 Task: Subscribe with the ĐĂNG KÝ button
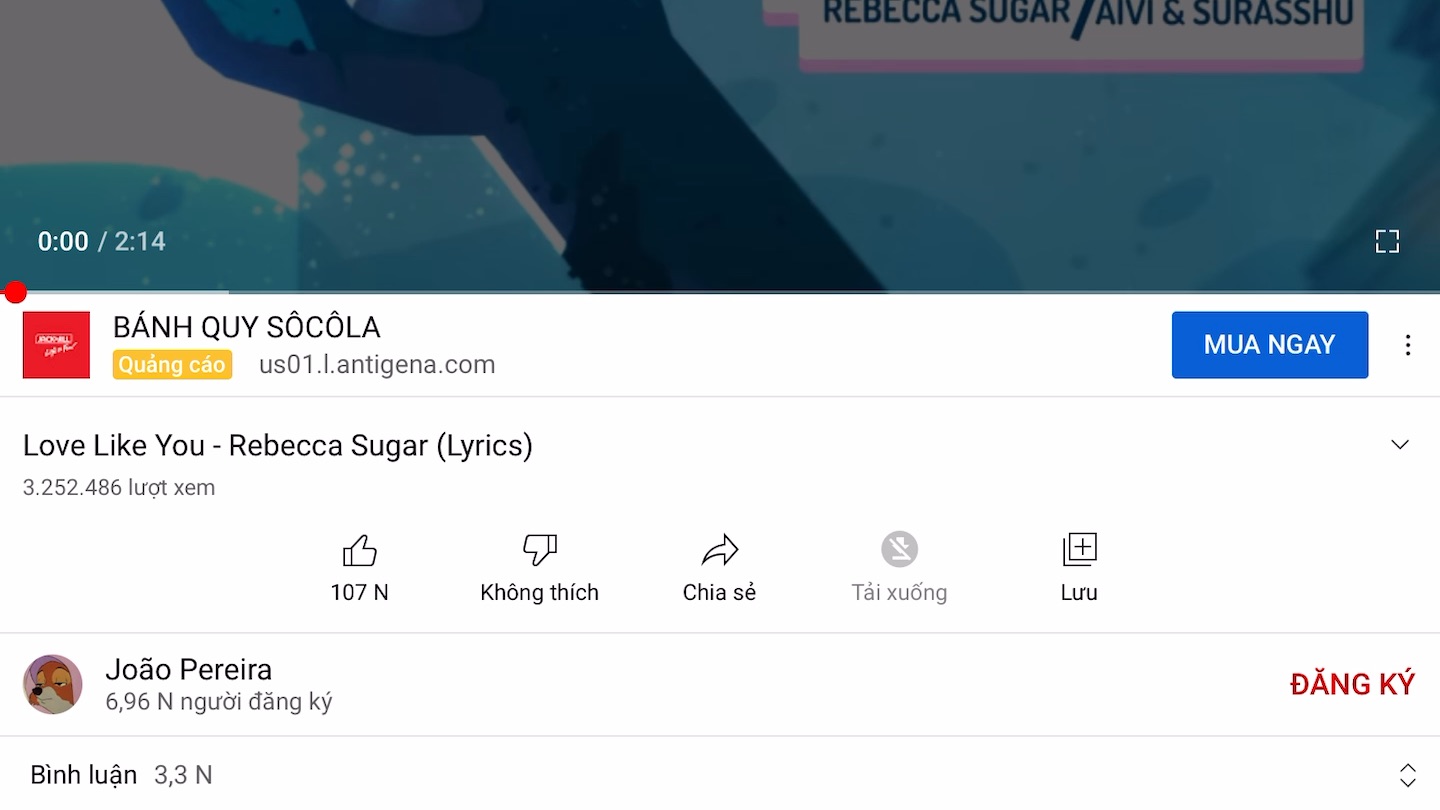pos(1352,684)
